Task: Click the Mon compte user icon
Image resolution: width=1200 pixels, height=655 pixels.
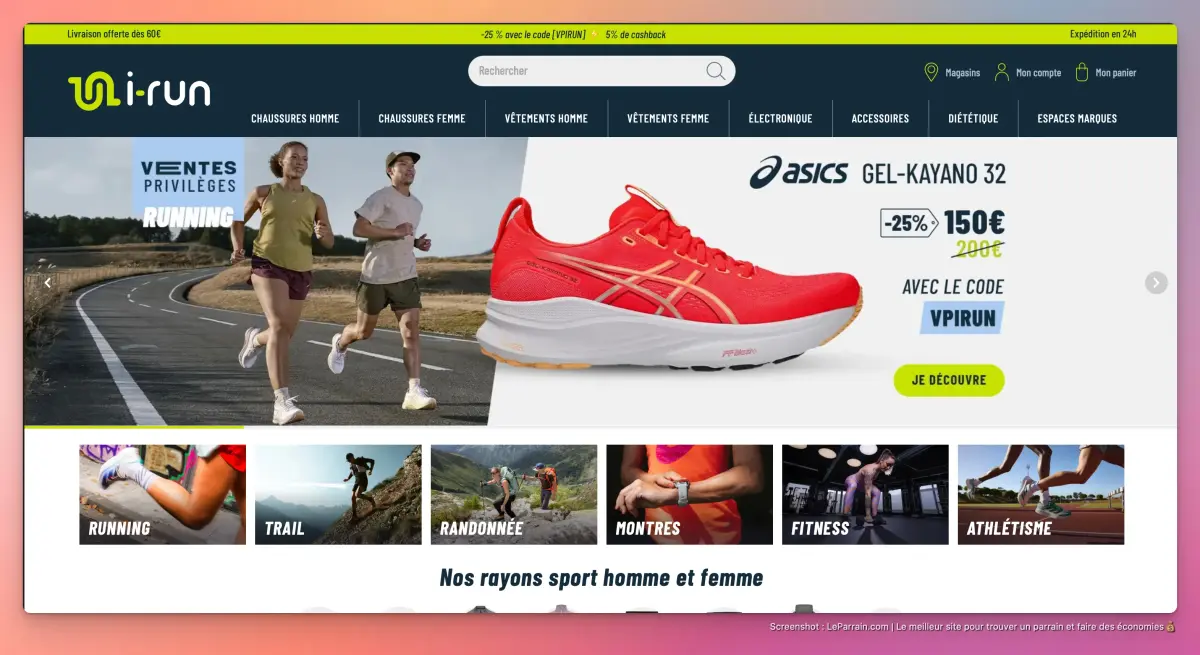Action: 1001,72
